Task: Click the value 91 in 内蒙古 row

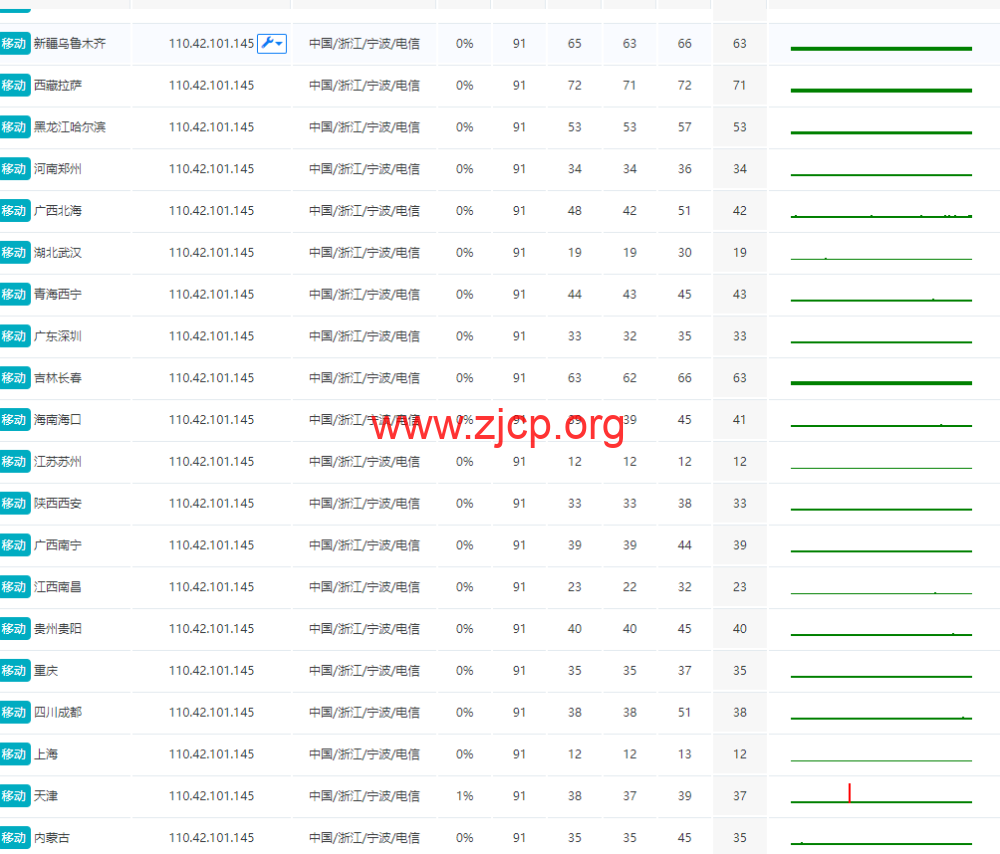Action: coord(519,837)
